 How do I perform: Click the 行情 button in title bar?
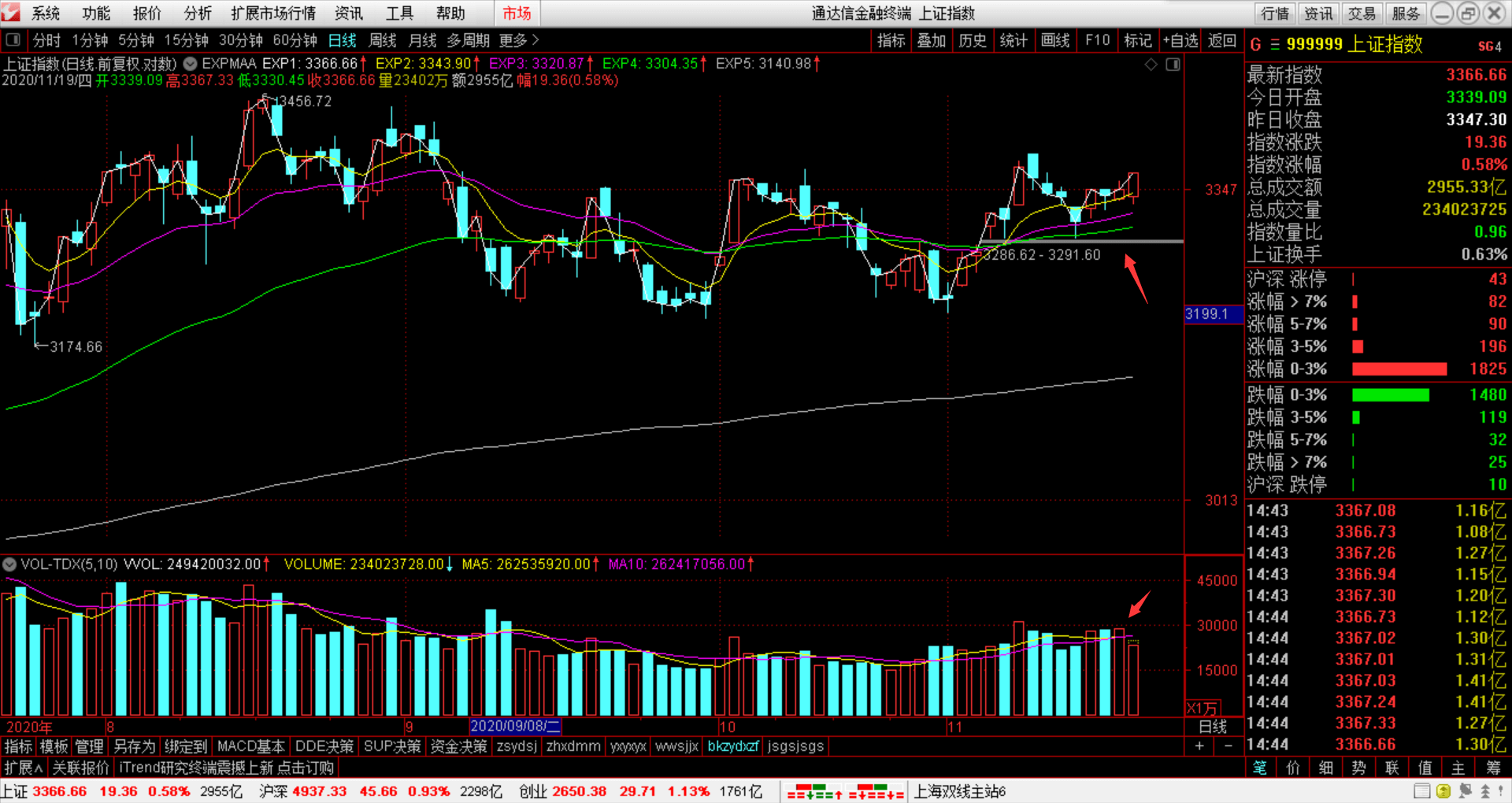pyautogui.click(x=1275, y=13)
